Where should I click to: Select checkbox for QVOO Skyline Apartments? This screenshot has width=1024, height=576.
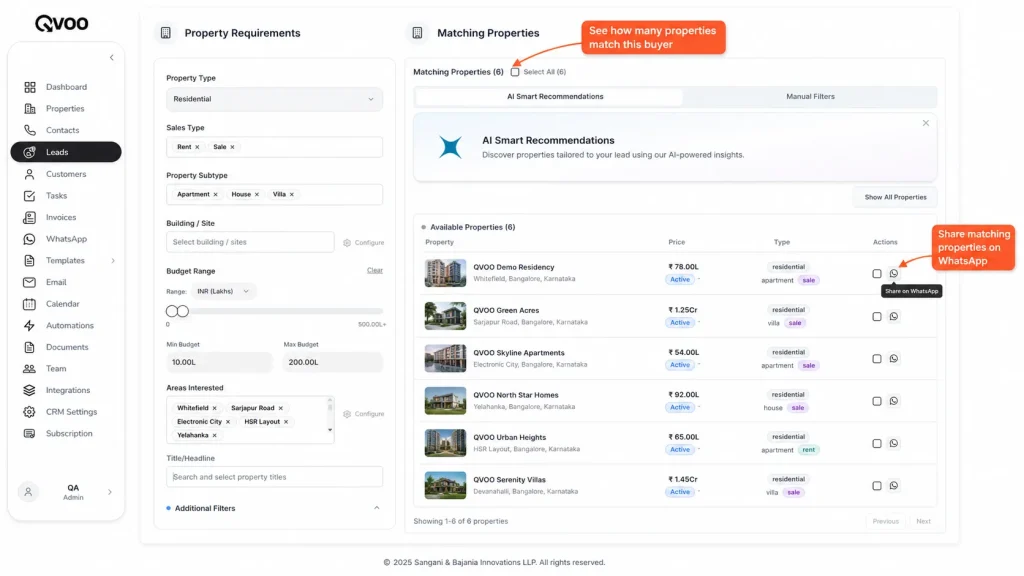pyautogui.click(x=877, y=359)
